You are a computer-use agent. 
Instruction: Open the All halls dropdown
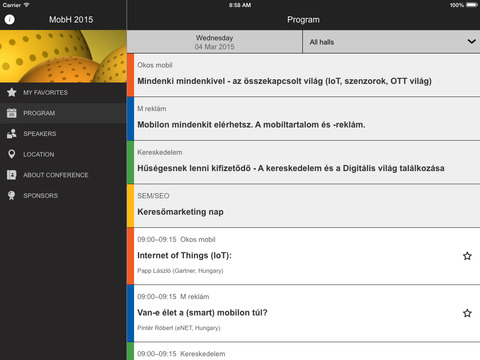coord(391,42)
